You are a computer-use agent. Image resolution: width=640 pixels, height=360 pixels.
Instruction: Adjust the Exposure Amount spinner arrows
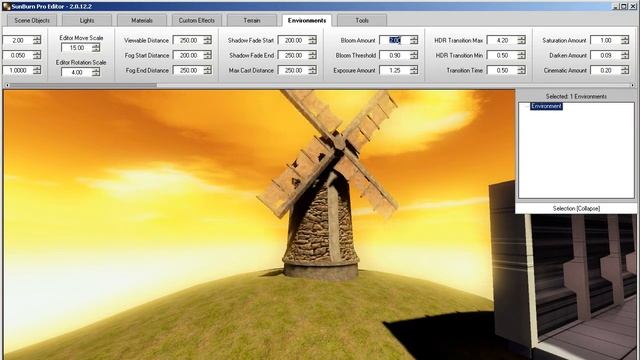(x=414, y=70)
